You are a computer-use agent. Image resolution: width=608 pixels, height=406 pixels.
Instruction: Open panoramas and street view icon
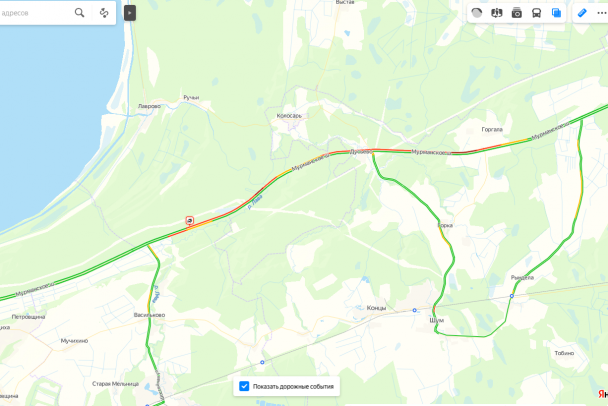496,13
